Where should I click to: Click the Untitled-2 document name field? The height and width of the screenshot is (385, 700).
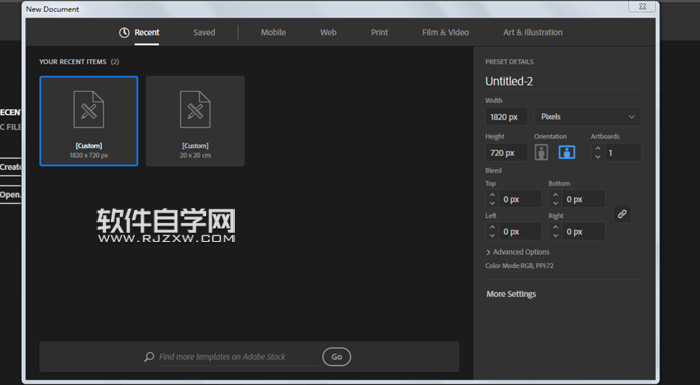[563, 81]
